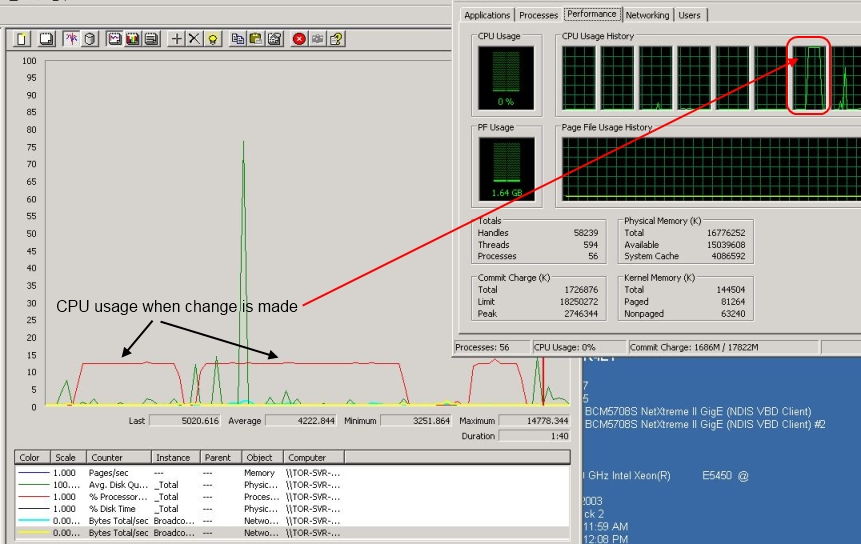Click the Copy Properties toolbar icon
Image resolution: width=861 pixels, height=544 pixels.
[x=238, y=39]
